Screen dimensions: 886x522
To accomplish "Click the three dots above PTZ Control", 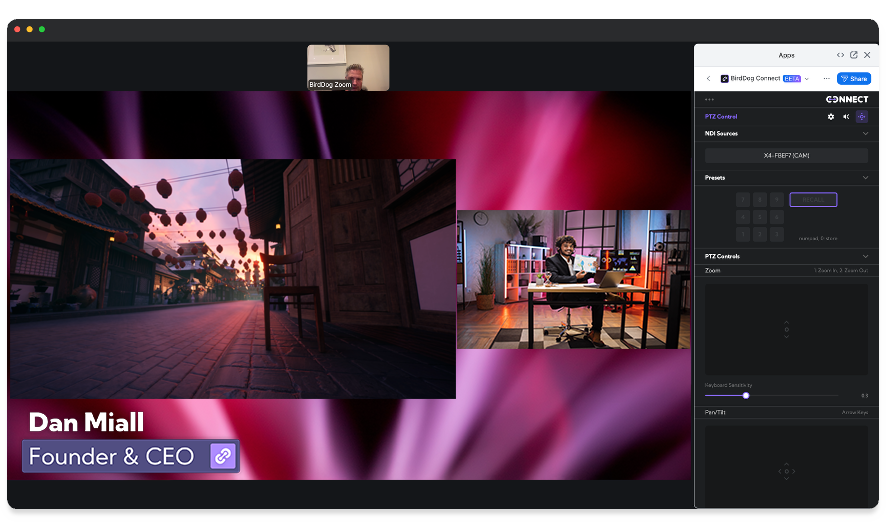I will 709,99.
